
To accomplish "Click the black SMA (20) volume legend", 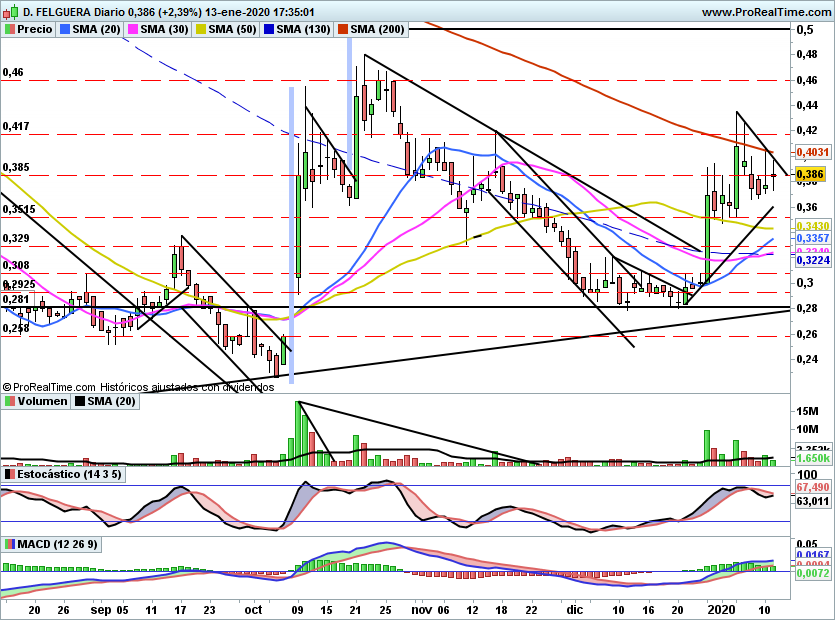I will (102, 401).
